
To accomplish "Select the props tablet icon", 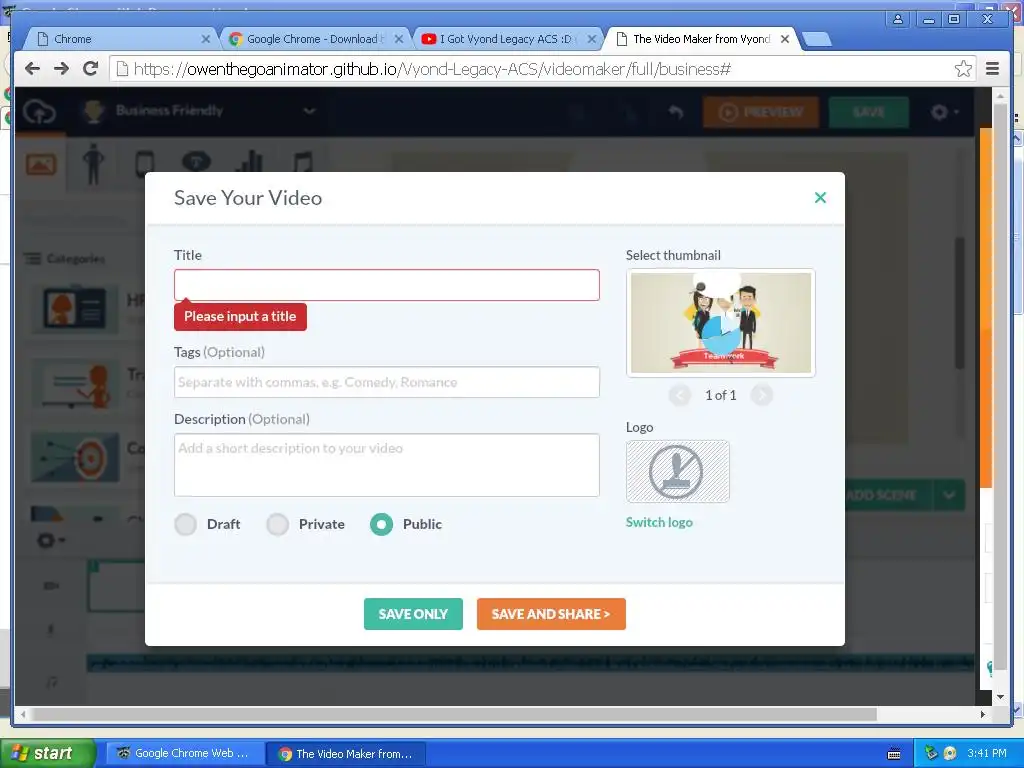I will coord(145,163).
